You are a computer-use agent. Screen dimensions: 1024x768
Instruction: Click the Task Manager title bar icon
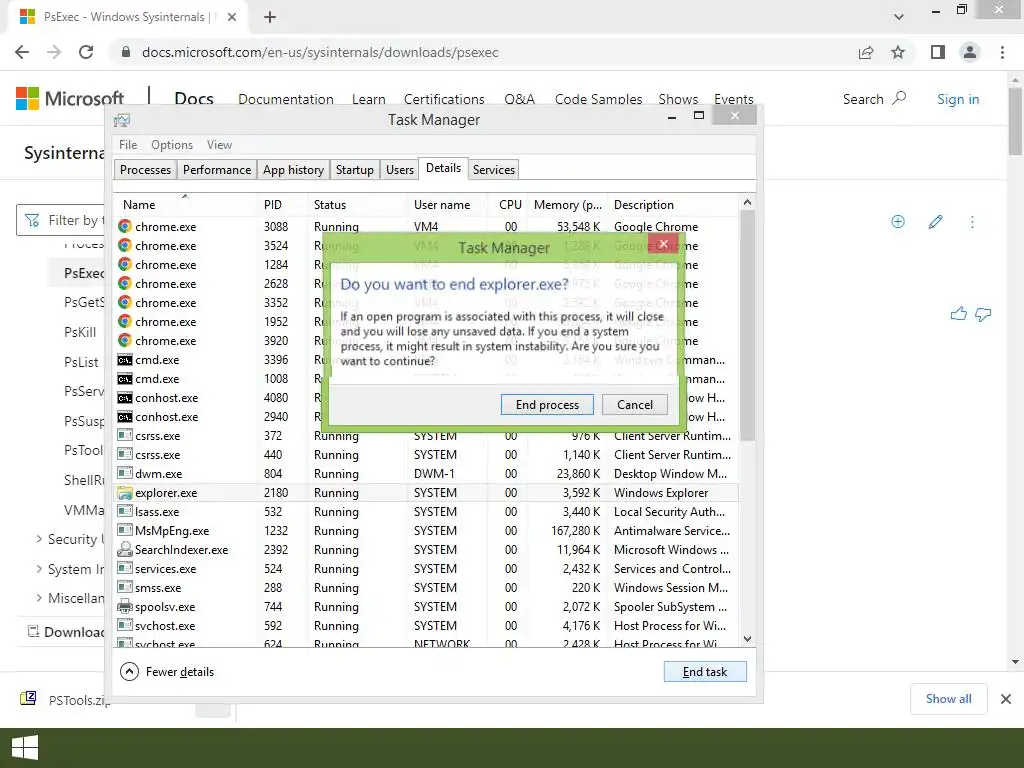coord(122,120)
